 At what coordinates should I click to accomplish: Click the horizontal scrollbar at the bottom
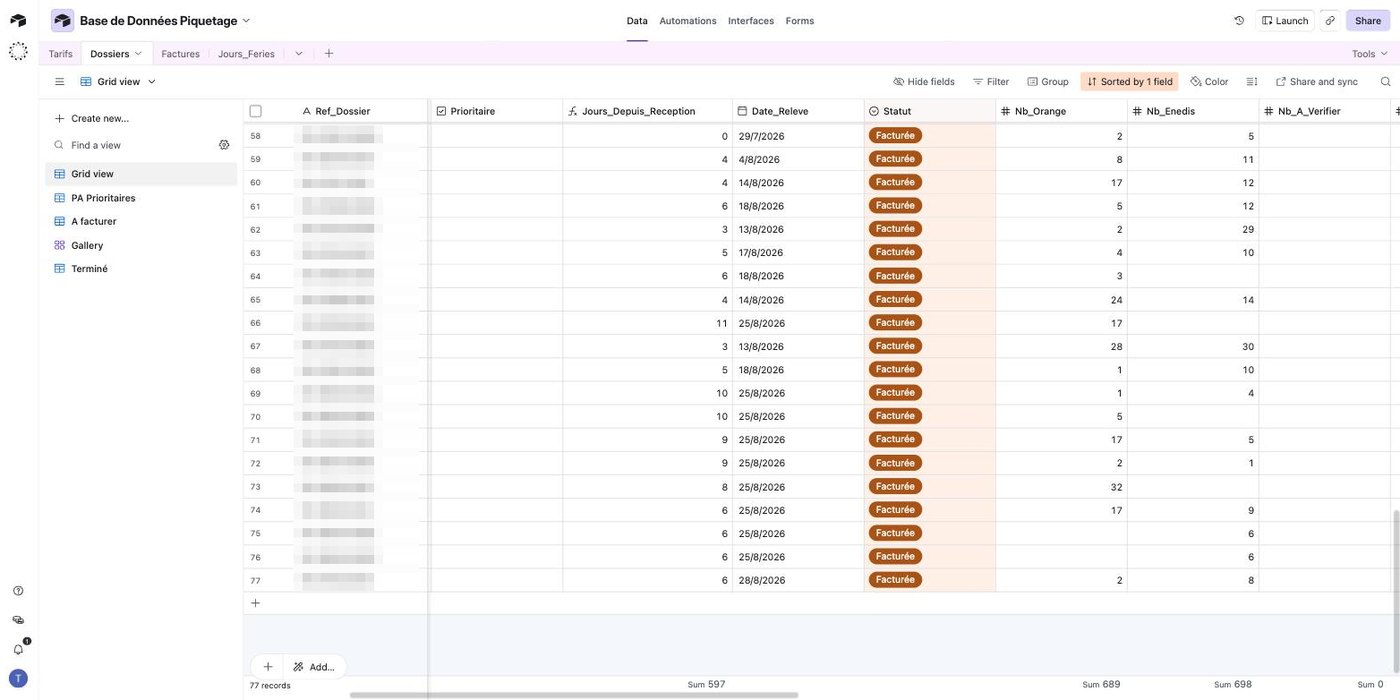click(x=574, y=695)
